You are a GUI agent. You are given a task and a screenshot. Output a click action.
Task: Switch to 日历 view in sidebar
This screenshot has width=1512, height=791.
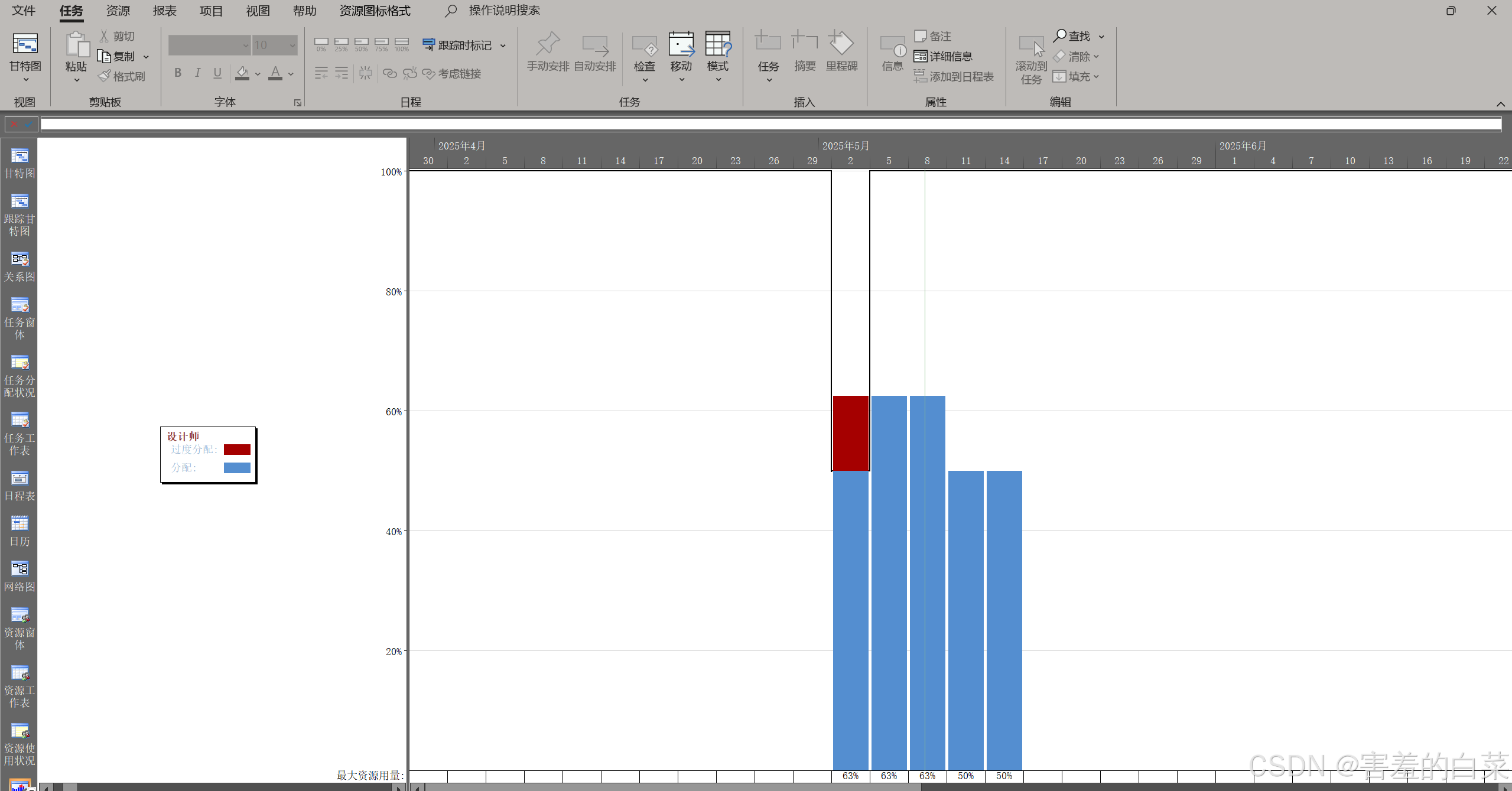pyautogui.click(x=19, y=530)
